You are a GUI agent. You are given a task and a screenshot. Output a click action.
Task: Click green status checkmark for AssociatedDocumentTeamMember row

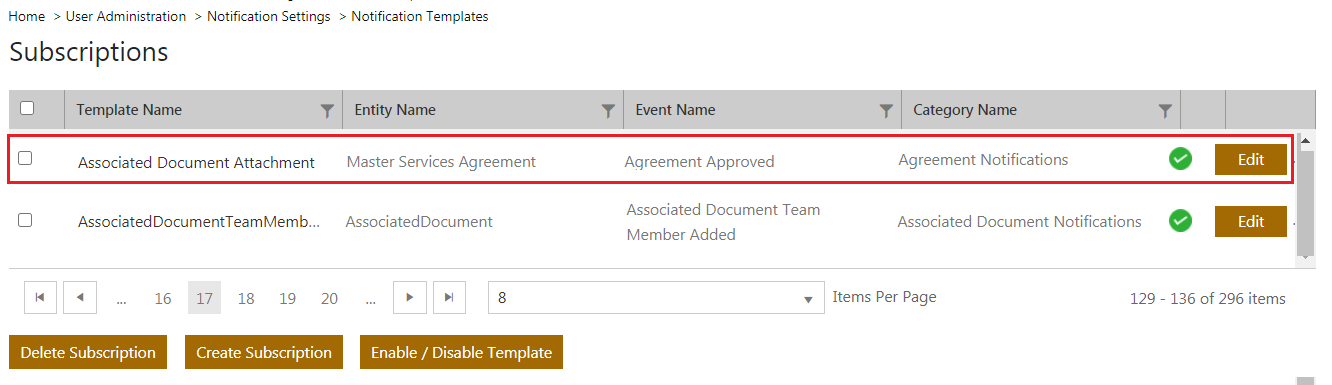pos(1180,221)
